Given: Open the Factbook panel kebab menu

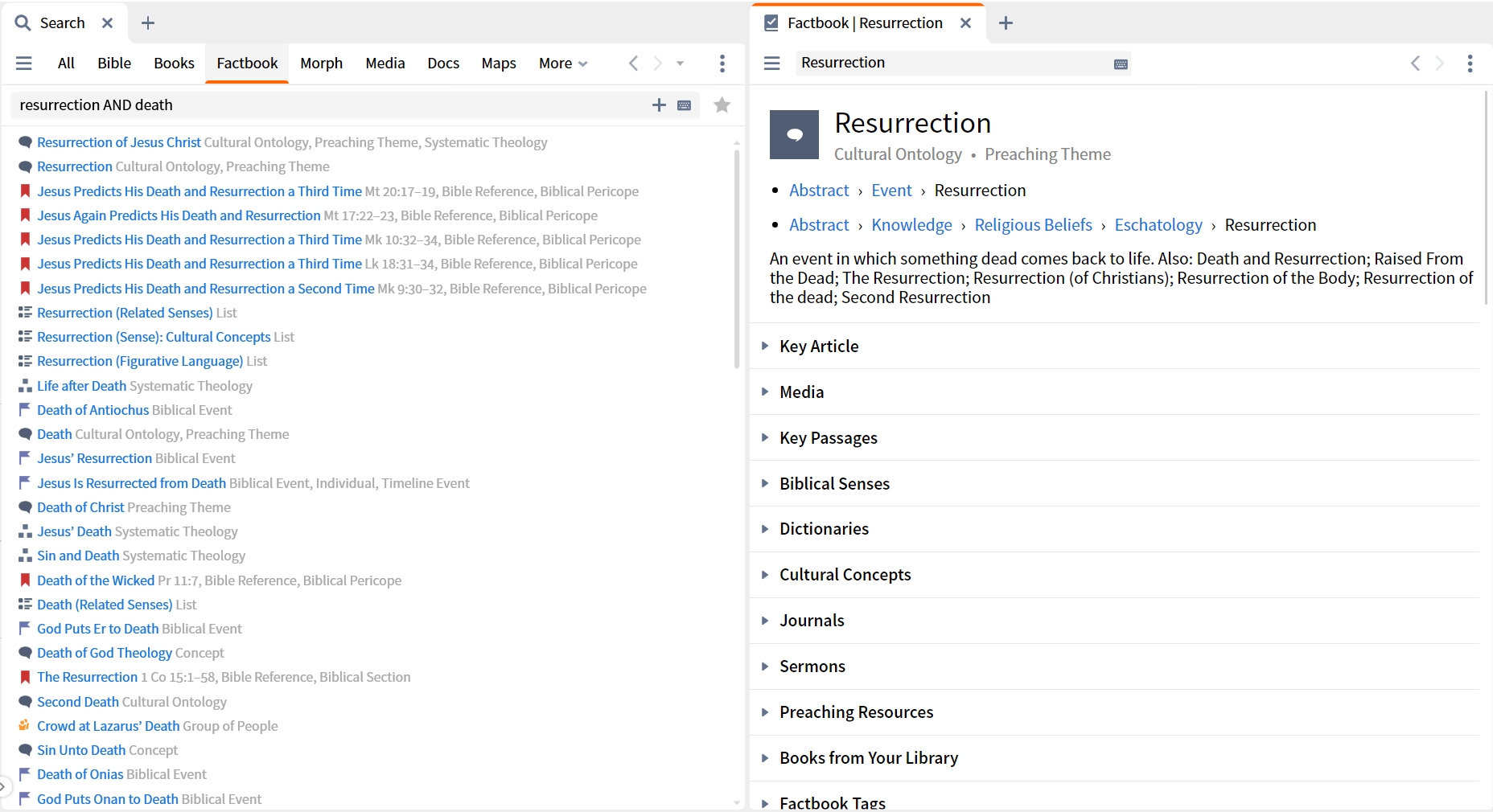Looking at the screenshot, I should tap(1470, 64).
